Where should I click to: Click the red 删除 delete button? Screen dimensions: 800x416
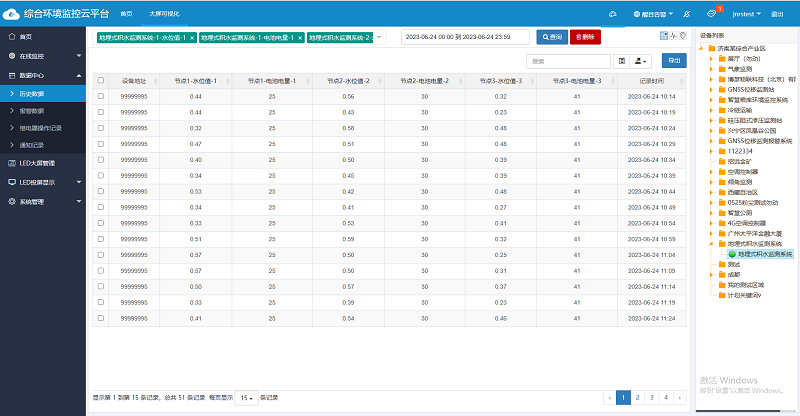tap(585, 37)
